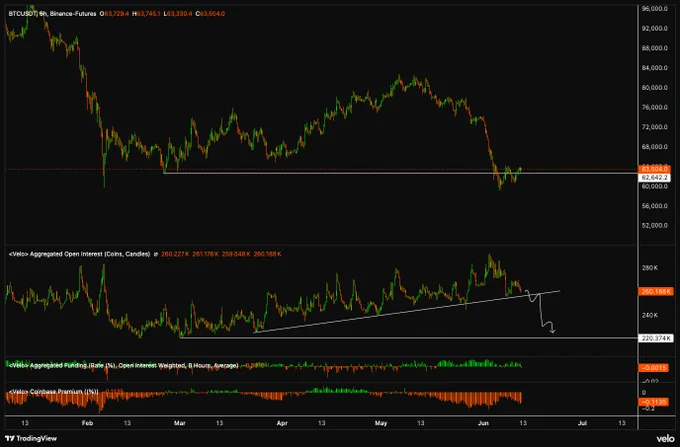Click the 72,000.0 price axis label
Viewport: 680px width, 447px height.
click(654, 127)
